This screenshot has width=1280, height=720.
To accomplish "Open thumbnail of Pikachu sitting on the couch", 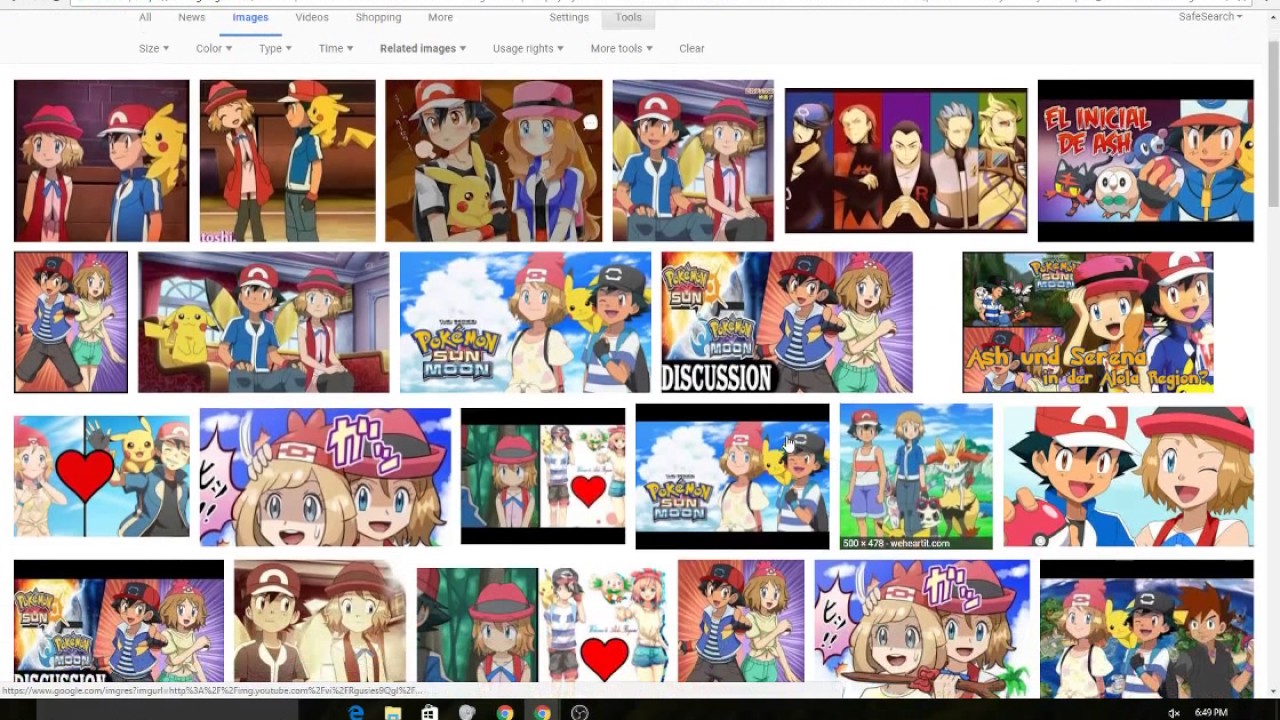I will pos(264,322).
